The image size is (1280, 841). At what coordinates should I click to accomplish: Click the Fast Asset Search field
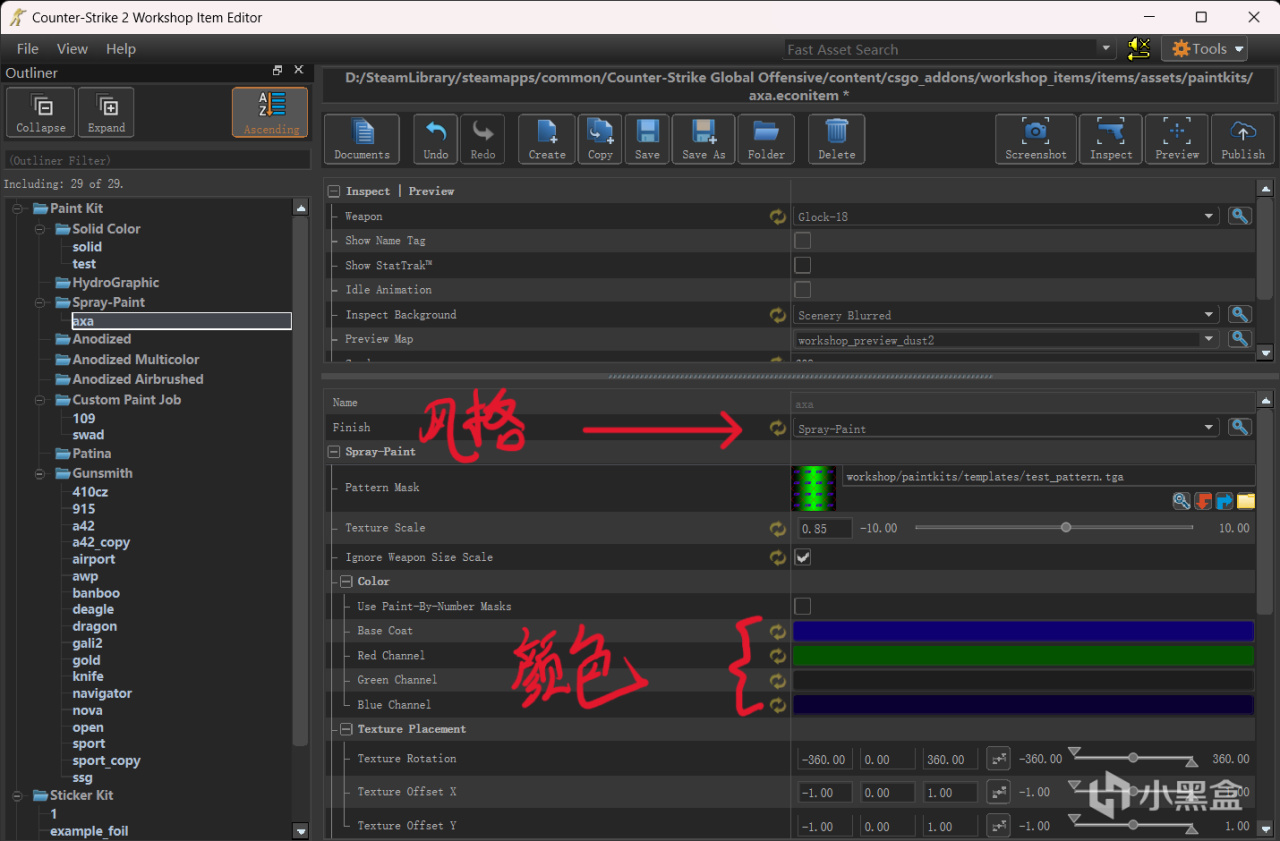[941, 49]
